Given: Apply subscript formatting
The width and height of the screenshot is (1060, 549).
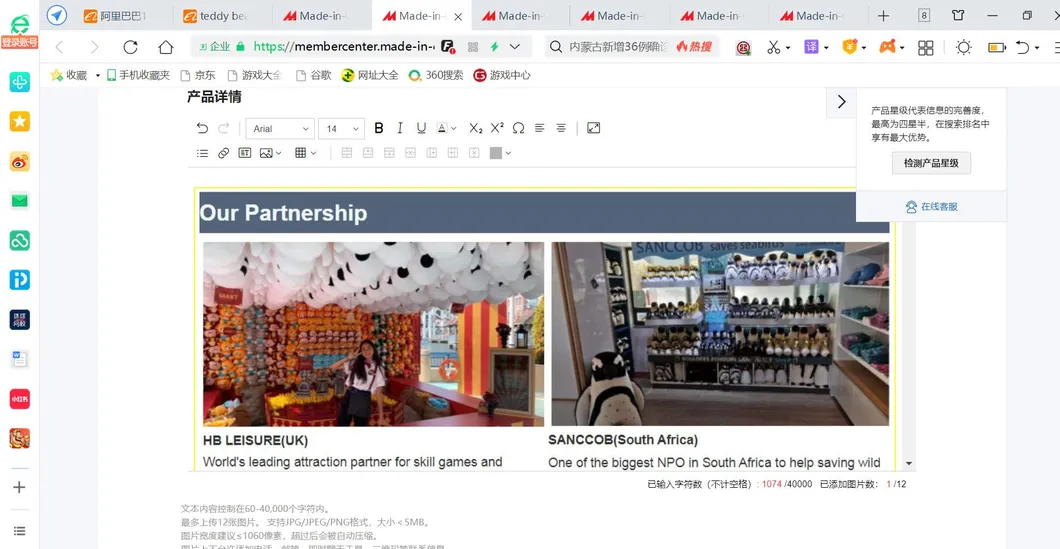Looking at the screenshot, I should click(476, 128).
